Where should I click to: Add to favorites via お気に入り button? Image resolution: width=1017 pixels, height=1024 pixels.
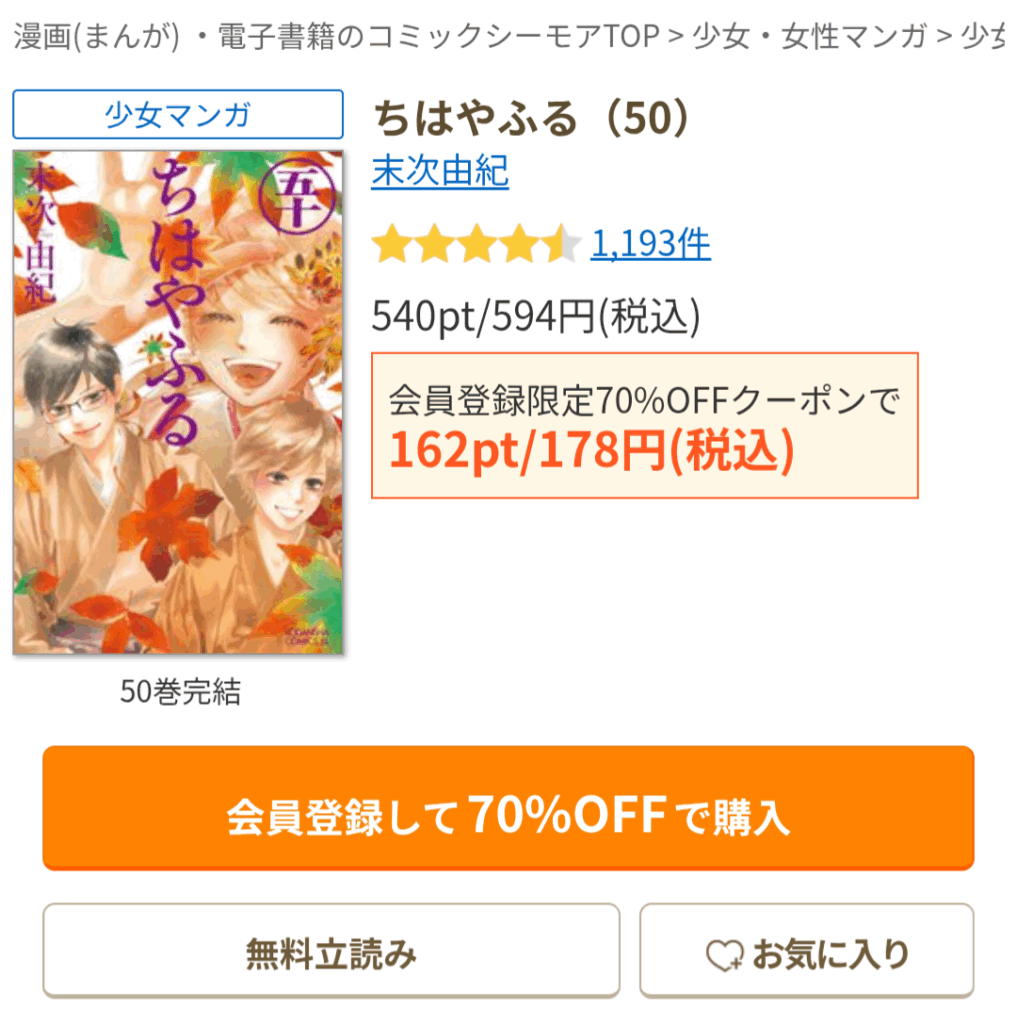click(807, 951)
